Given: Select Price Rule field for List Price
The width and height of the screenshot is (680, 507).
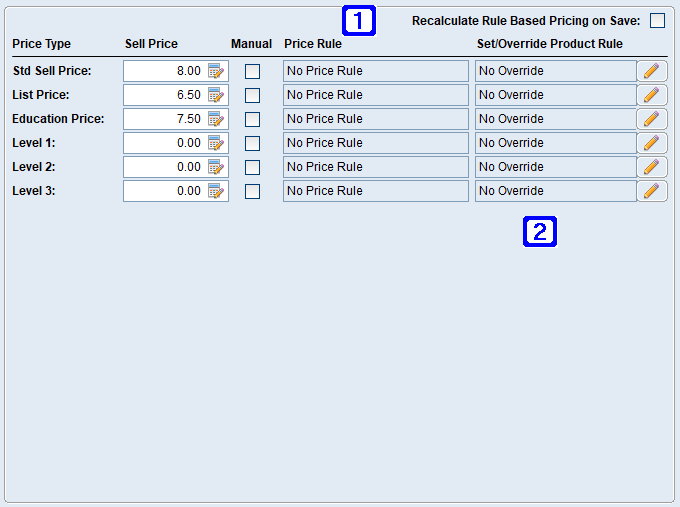Looking at the screenshot, I should pyautogui.click(x=375, y=95).
